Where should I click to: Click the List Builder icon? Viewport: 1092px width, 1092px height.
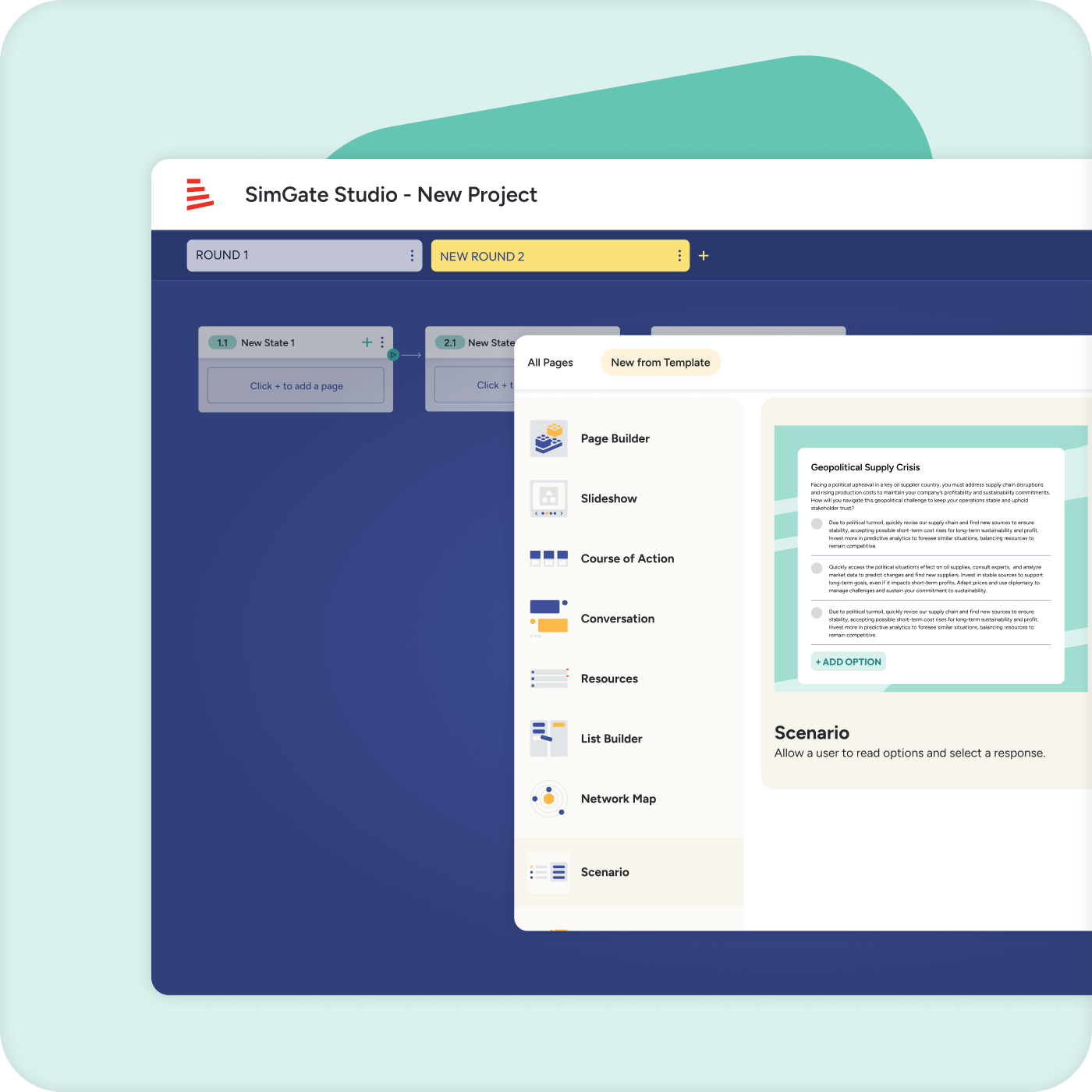point(549,739)
